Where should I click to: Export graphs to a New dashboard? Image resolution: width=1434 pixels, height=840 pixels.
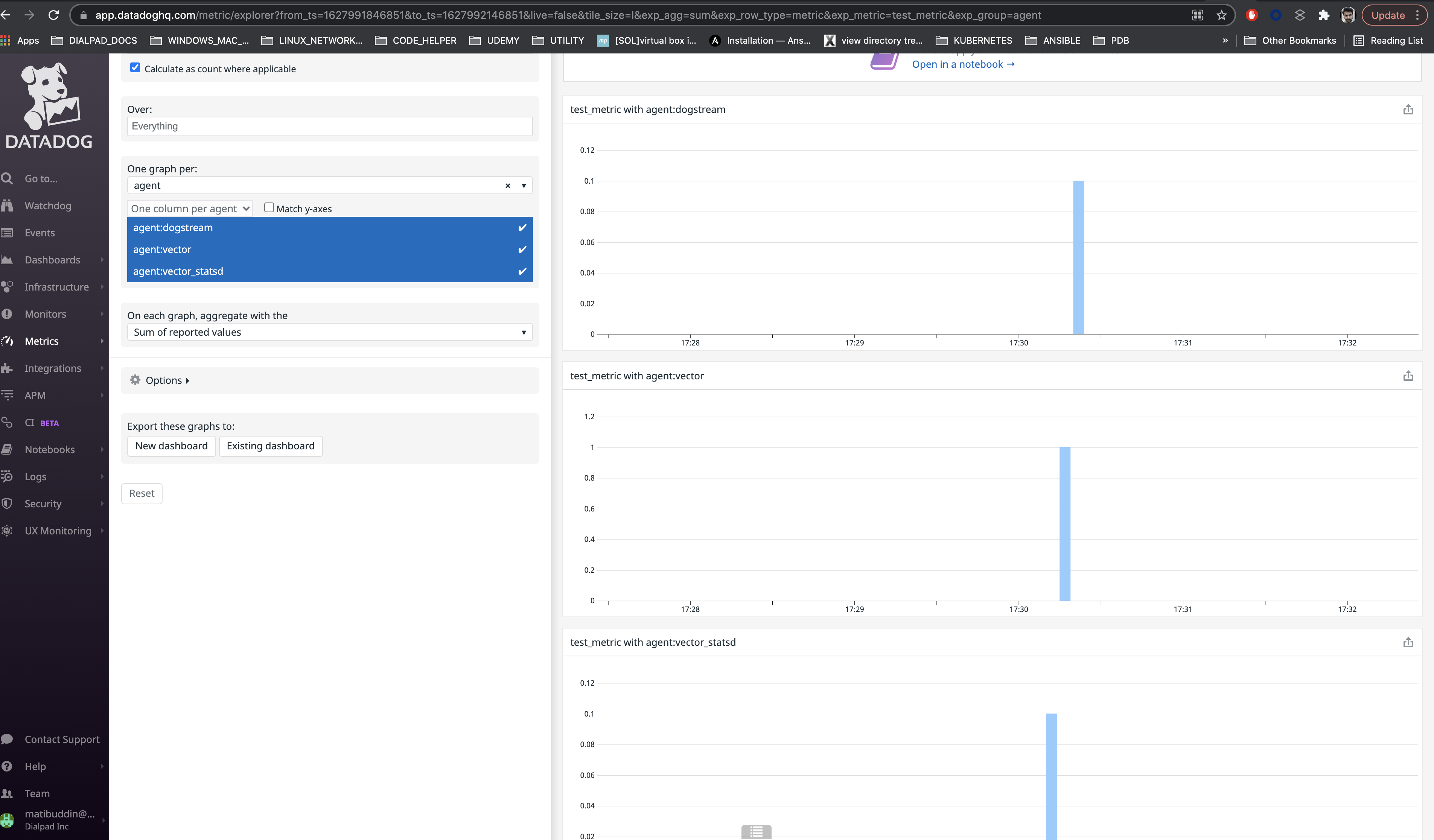point(171,446)
